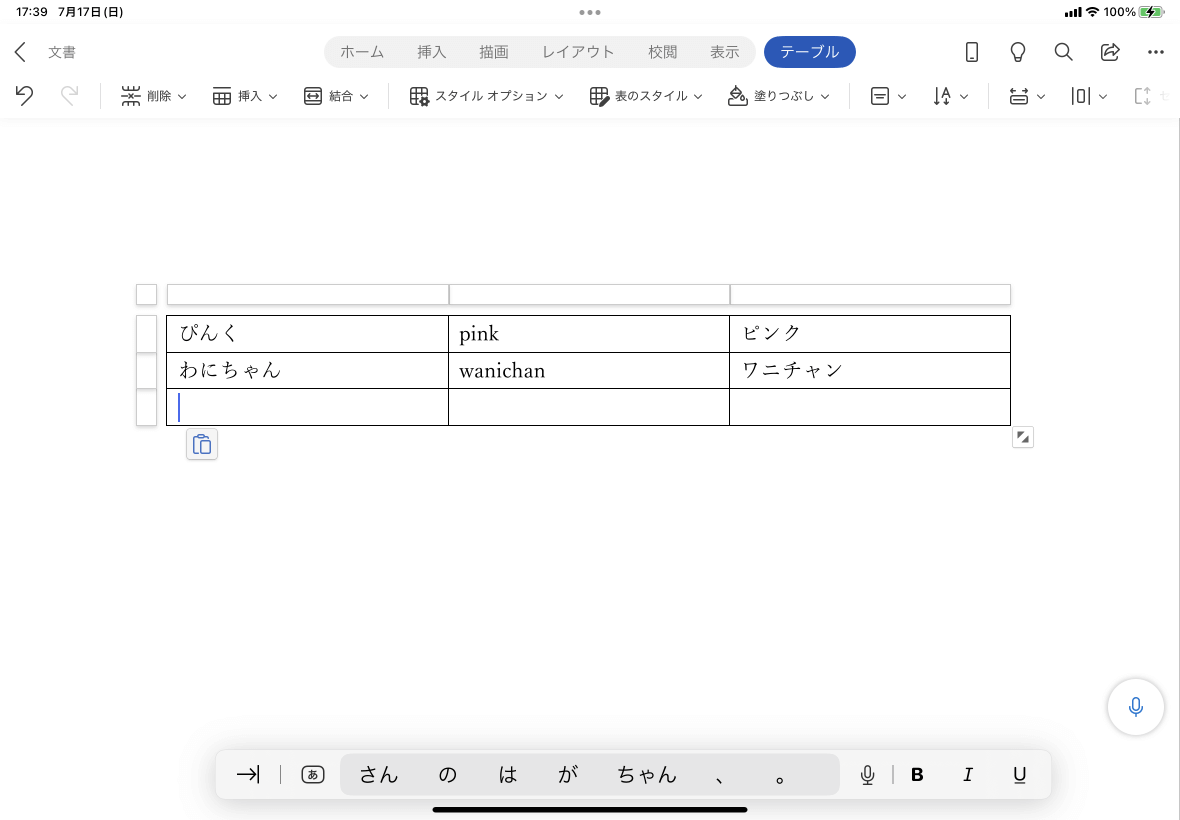Open the lightbulb Tell Me help
The width and height of the screenshot is (1180, 820).
click(1017, 52)
